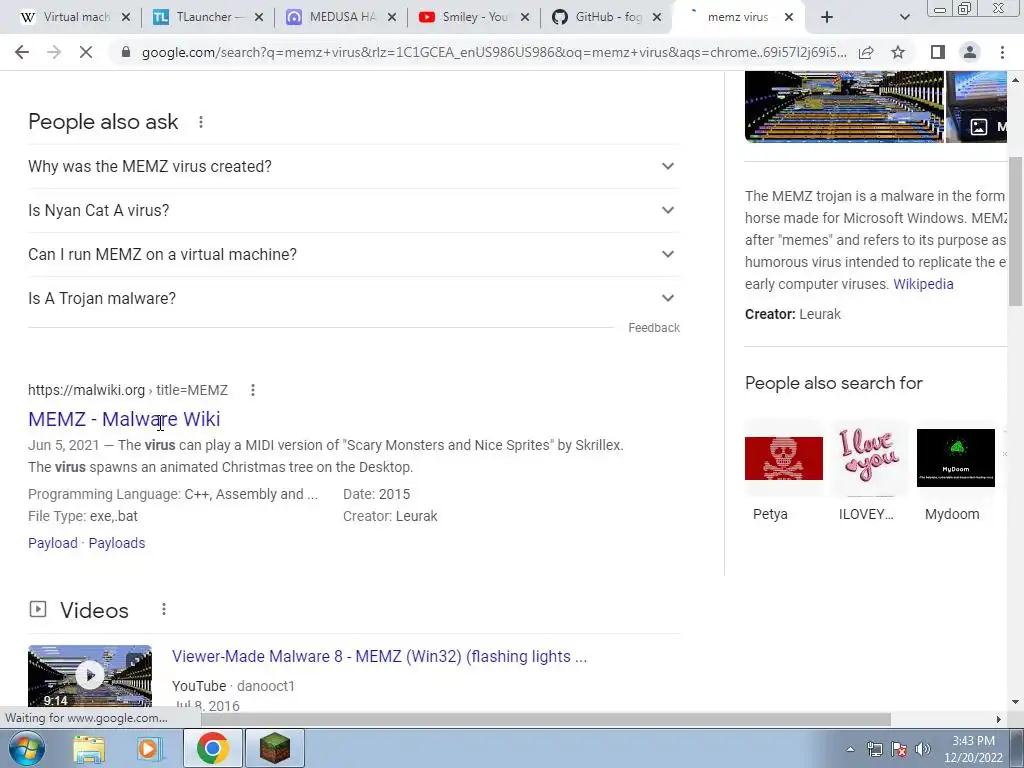Close the memz virus tab

(789, 17)
